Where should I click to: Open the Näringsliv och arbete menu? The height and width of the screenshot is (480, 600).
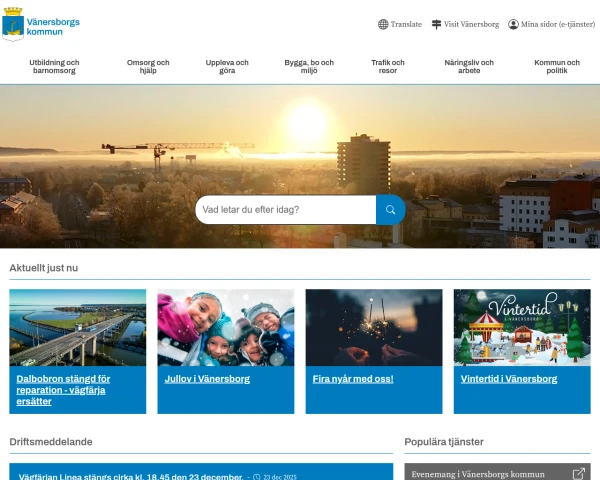(469, 67)
